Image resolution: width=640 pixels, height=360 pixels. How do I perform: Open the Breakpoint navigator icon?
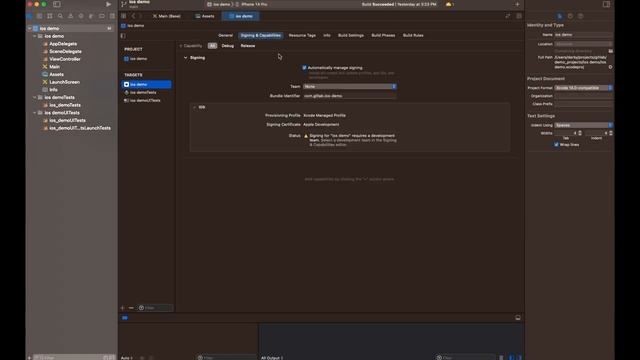[102, 16]
